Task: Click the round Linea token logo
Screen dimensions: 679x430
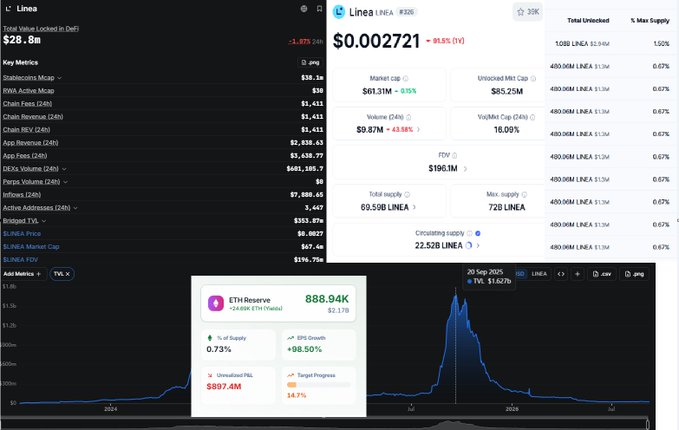Action: pos(339,12)
